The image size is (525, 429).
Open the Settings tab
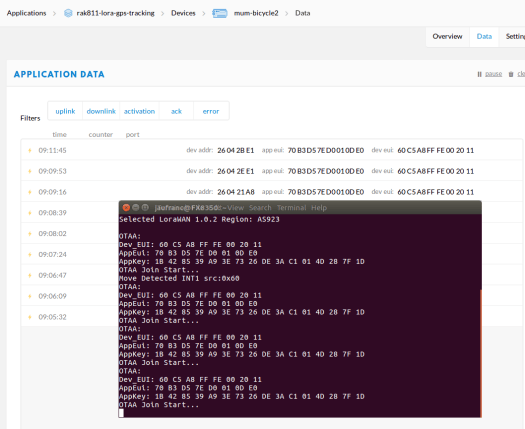[515, 37]
